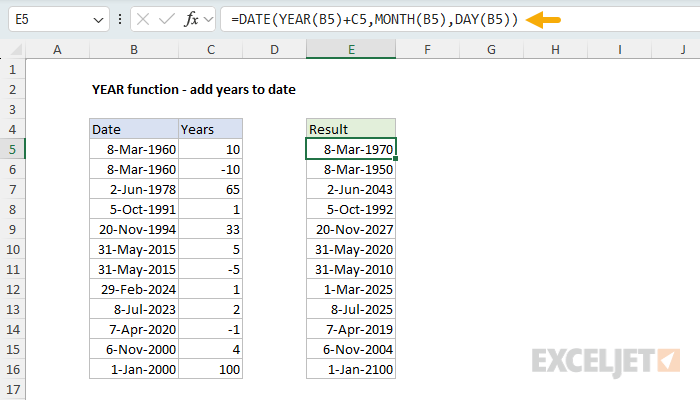700x400 pixels.
Task: Select column H header
Action: click(x=555, y=50)
